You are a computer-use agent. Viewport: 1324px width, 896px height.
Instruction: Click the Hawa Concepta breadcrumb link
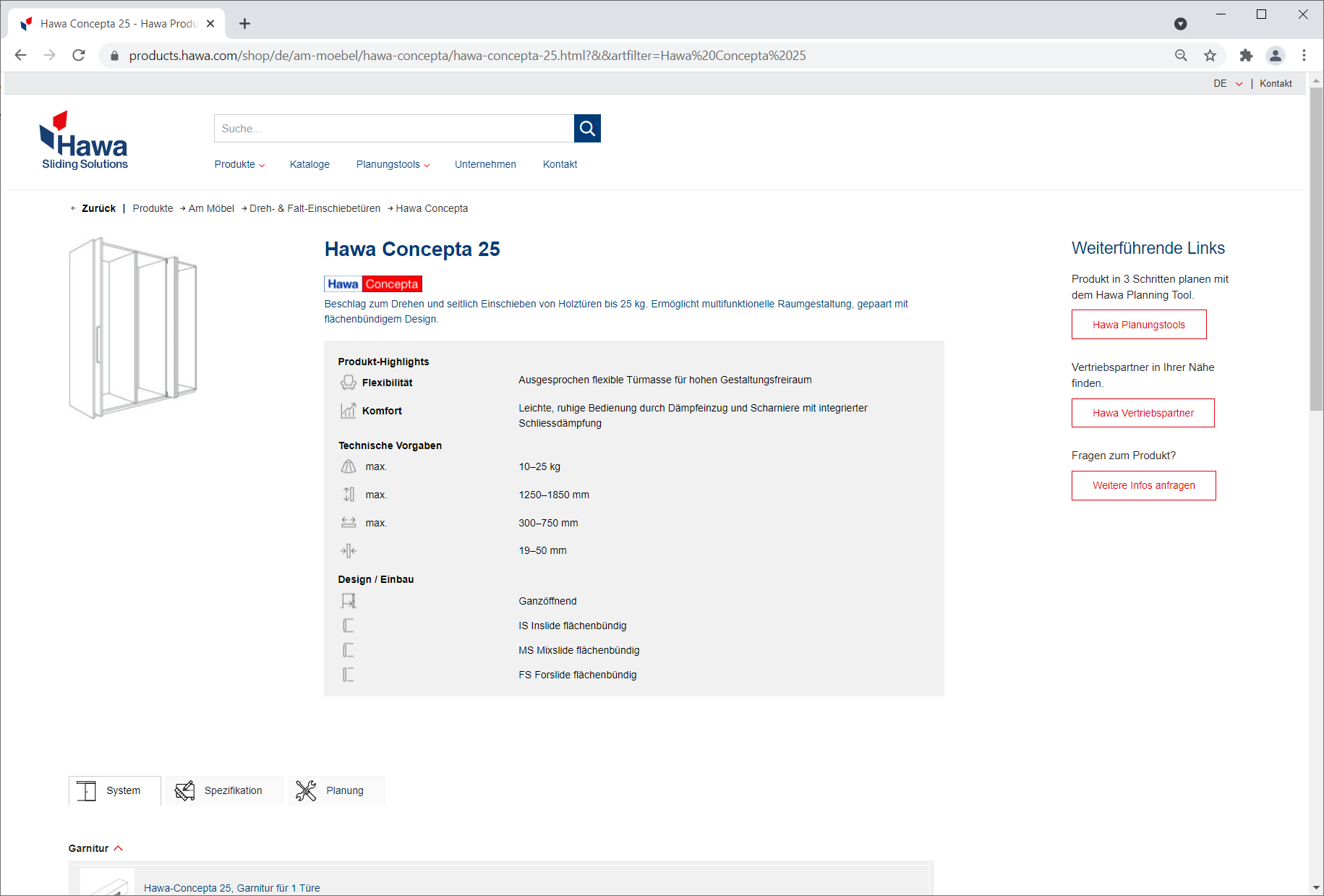432,208
